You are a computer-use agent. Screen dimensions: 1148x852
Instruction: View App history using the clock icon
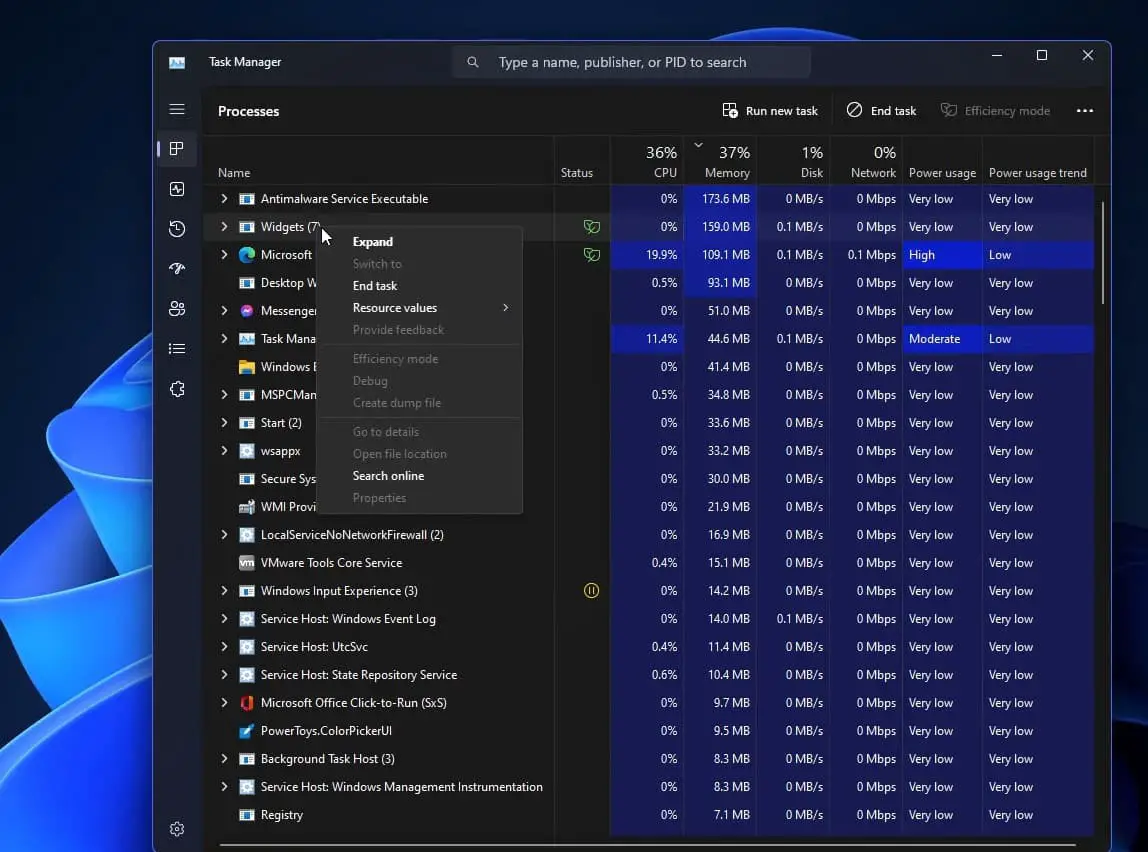(177, 229)
